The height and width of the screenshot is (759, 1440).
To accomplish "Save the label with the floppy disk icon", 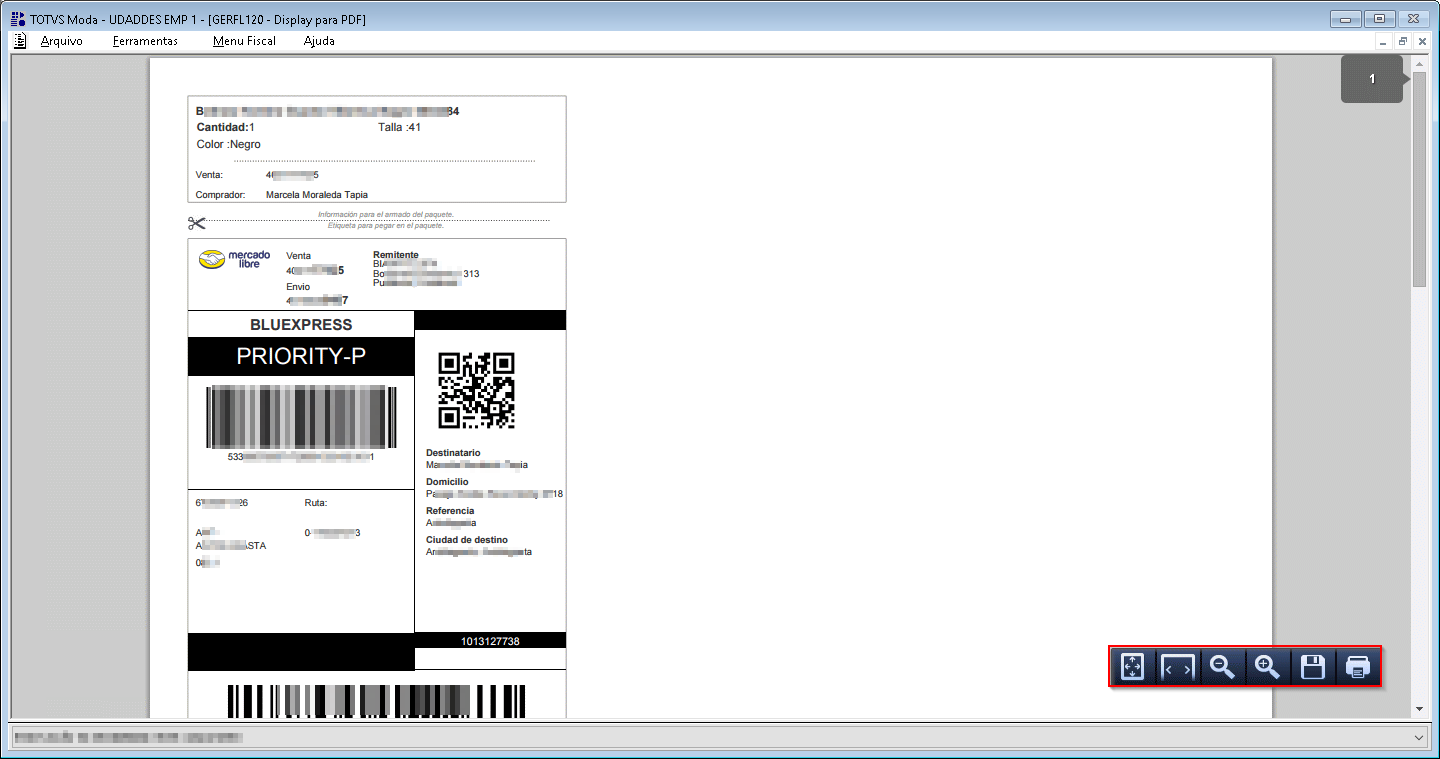I will point(1313,667).
